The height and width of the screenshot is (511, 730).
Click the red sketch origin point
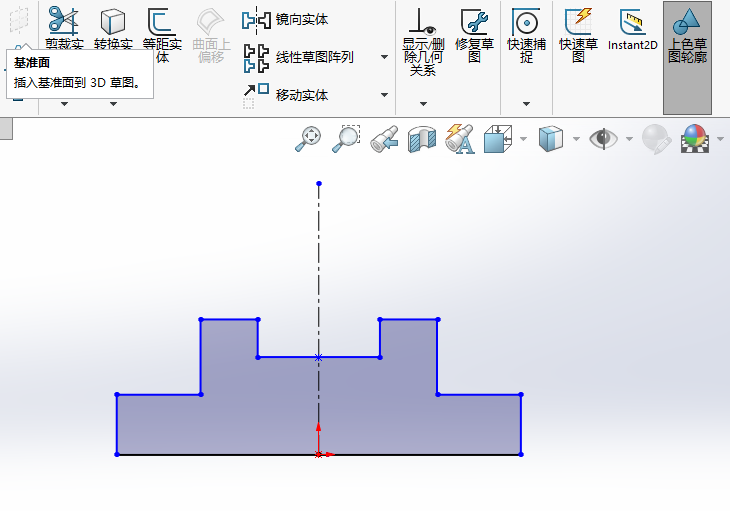coord(318,455)
